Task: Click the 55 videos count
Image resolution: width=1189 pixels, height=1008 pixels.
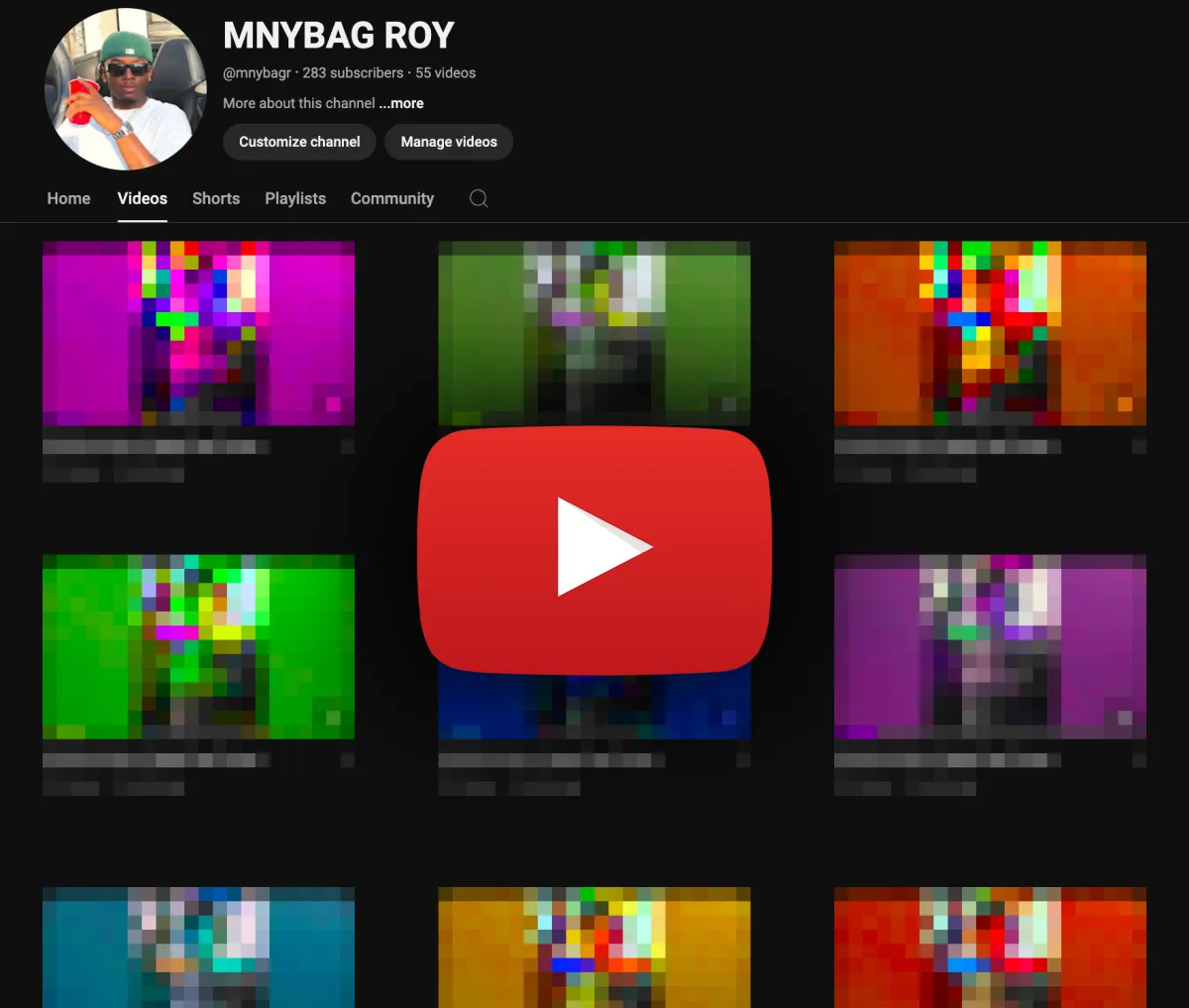Action: (x=446, y=72)
